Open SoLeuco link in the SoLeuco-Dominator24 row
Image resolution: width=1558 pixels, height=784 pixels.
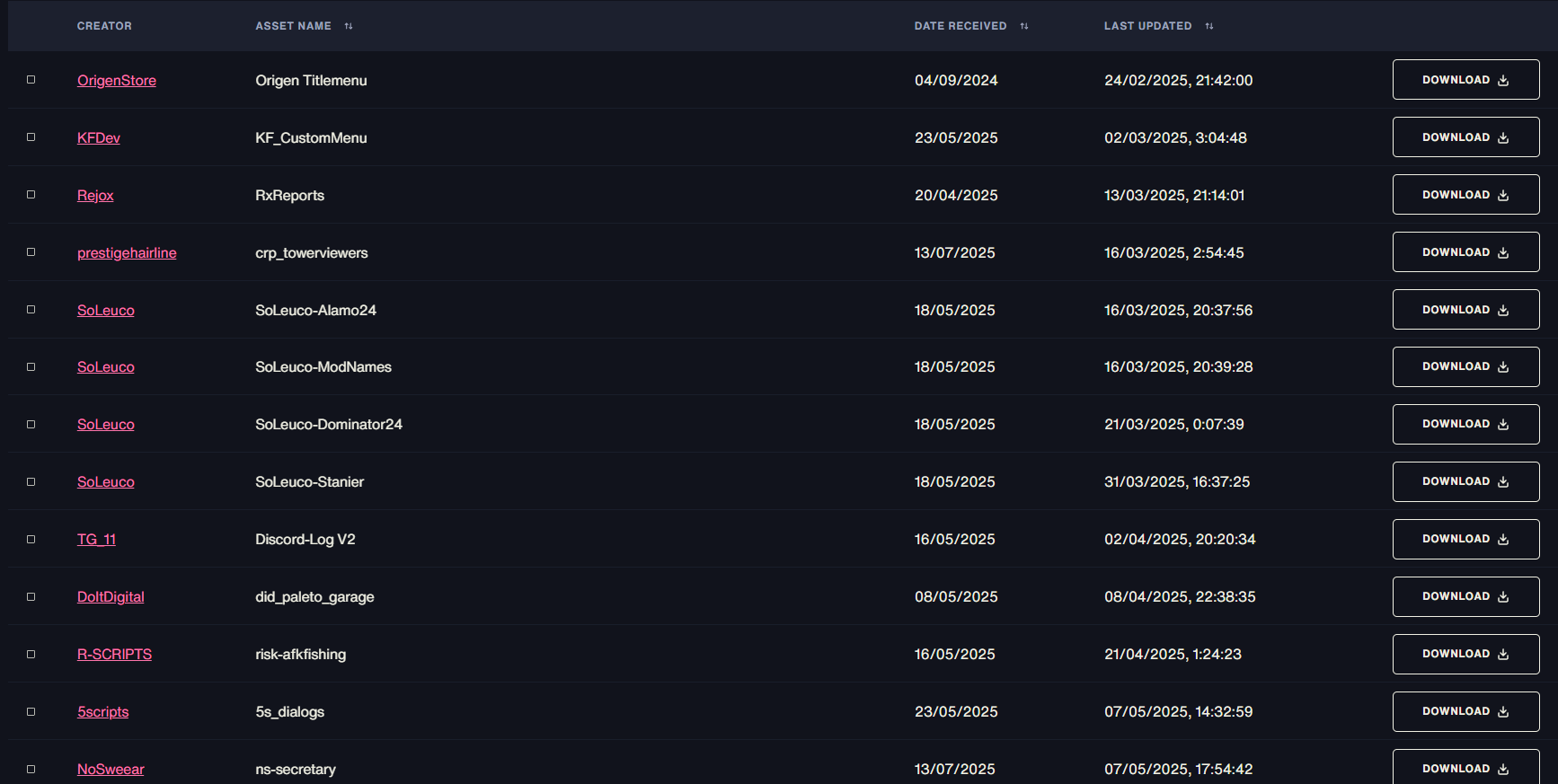106,425
